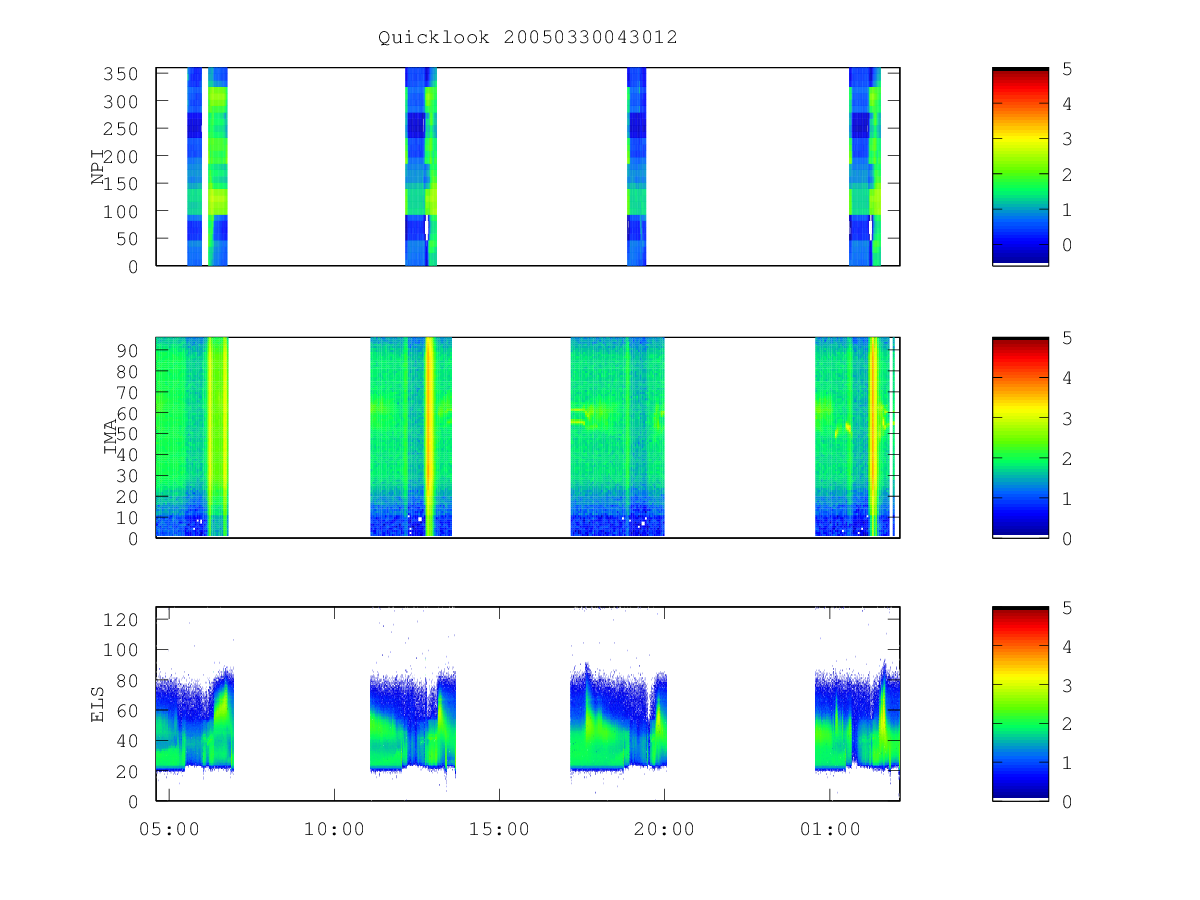Click the ELS data block above 05:00
The width and height of the screenshot is (1200, 900).
pos(195,720)
